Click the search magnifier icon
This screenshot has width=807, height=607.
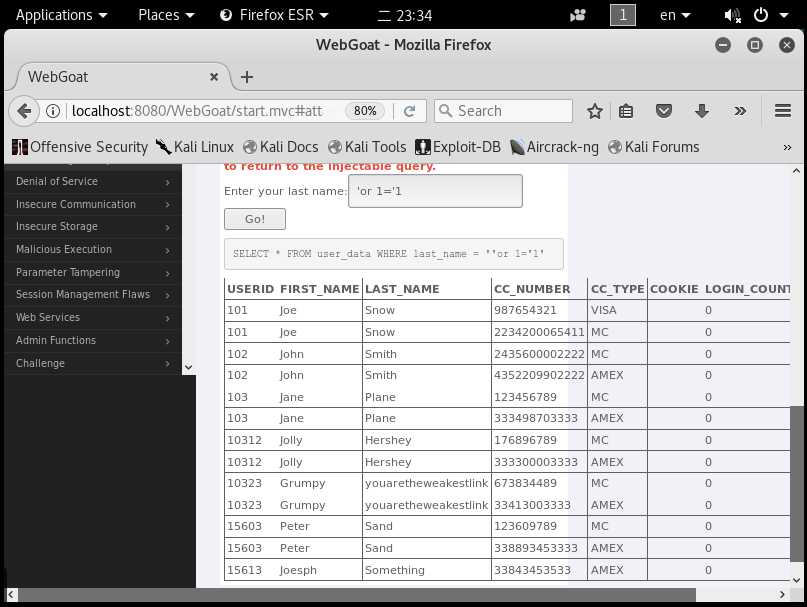[x=446, y=111]
